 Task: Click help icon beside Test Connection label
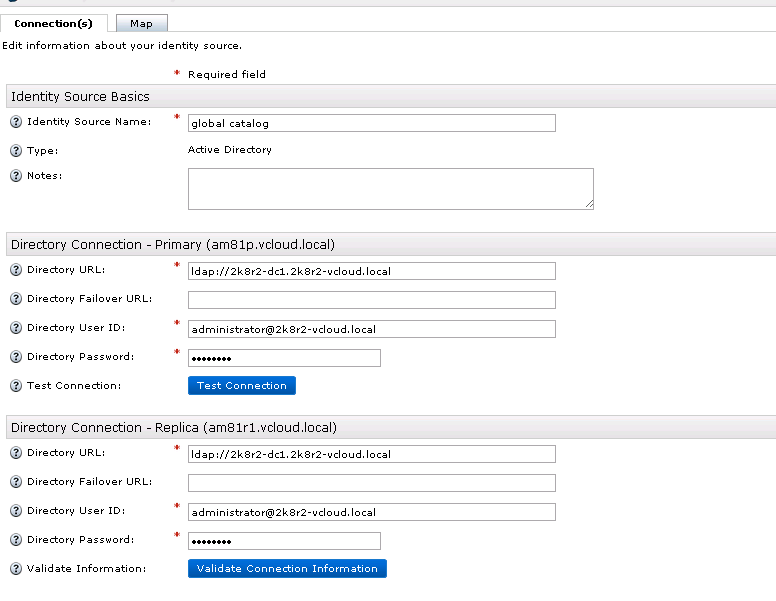point(16,386)
